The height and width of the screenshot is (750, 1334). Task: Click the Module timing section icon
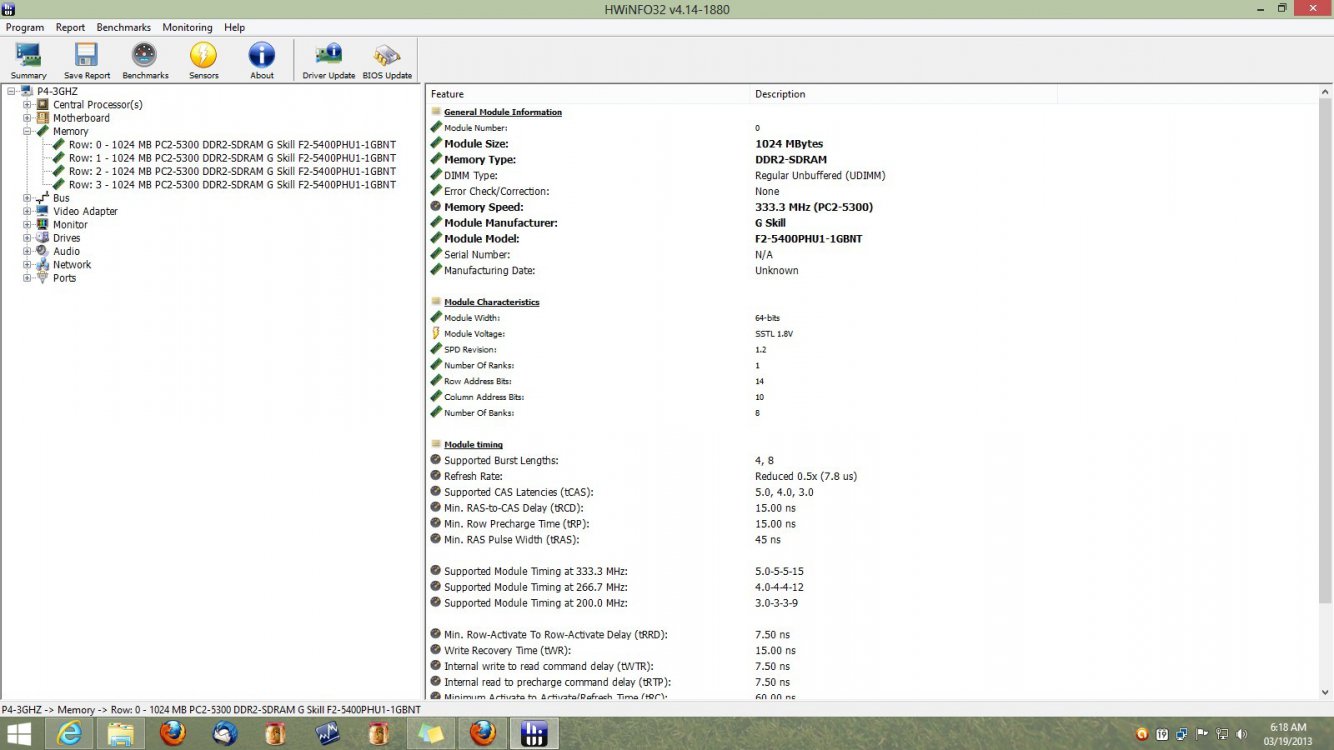coord(436,444)
